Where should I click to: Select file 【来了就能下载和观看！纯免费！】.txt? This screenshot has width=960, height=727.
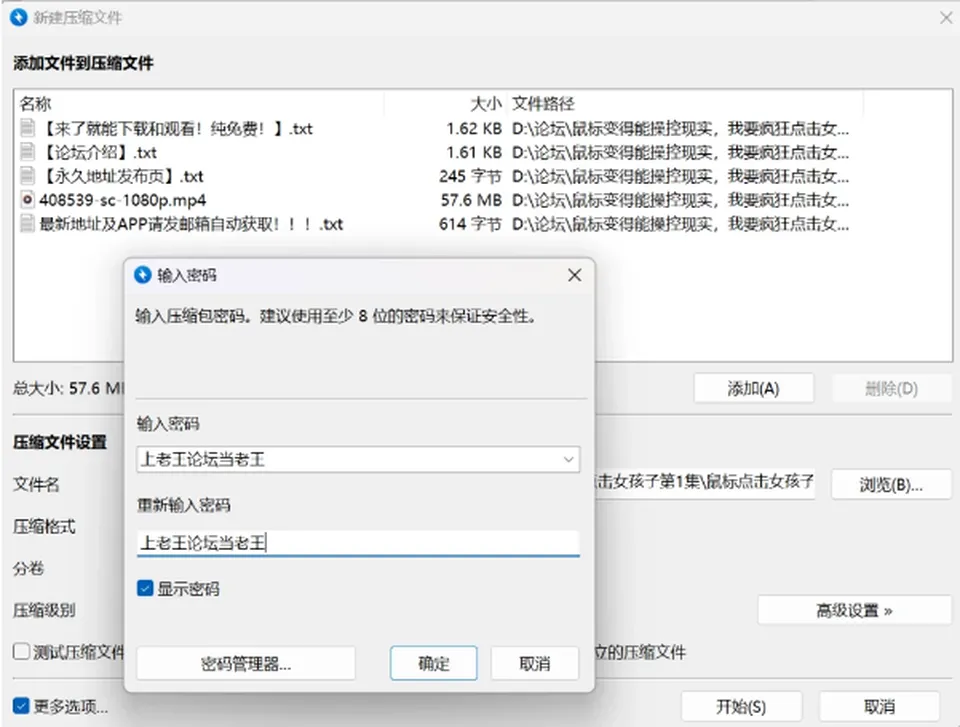click(176, 128)
